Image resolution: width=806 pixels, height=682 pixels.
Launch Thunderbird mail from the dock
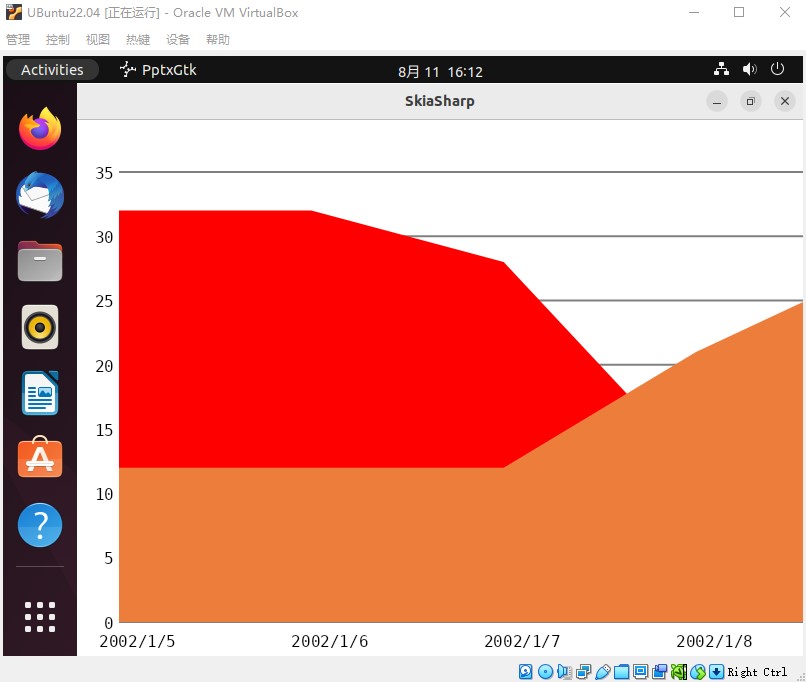click(40, 195)
